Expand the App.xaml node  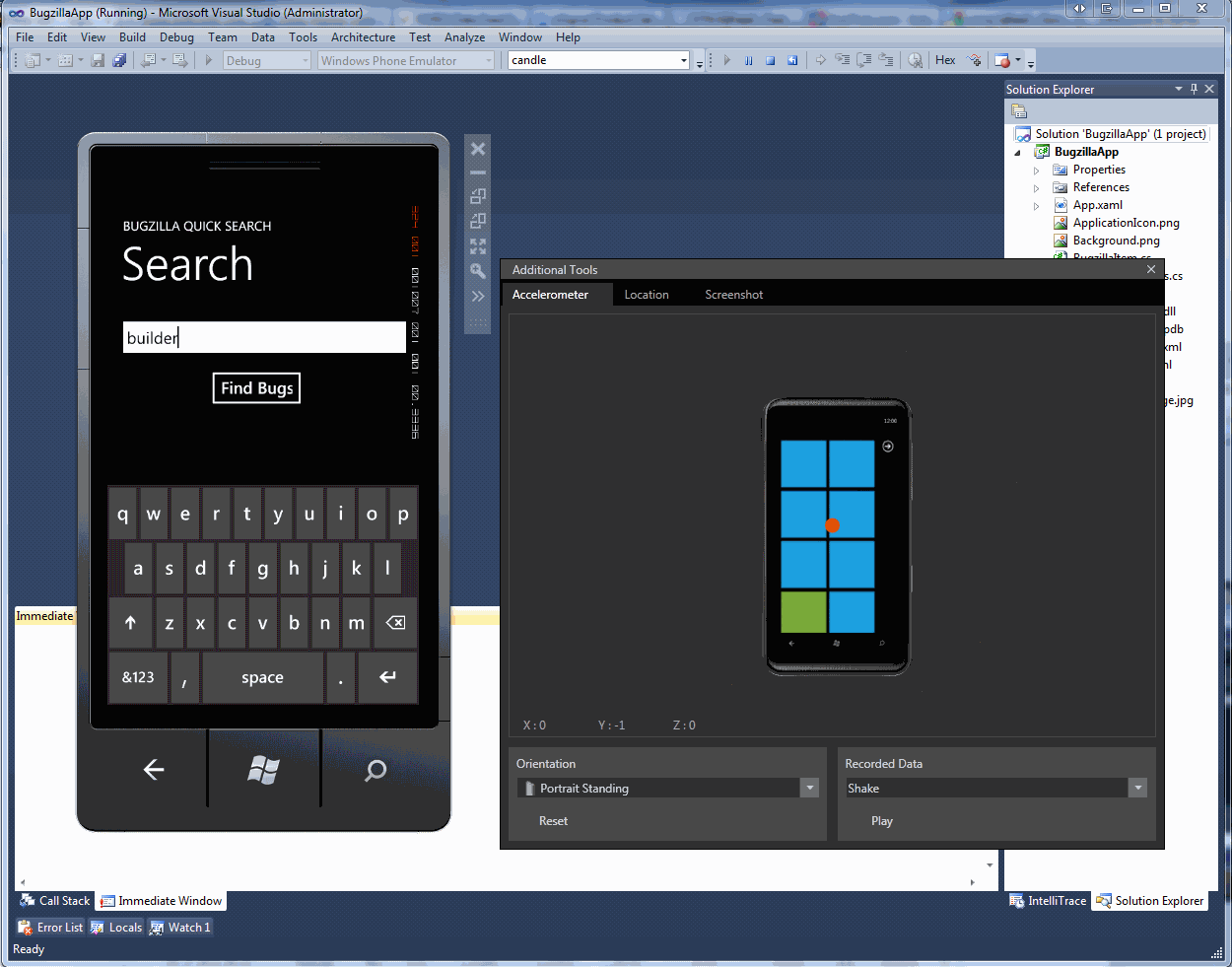click(x=1036, y=205)
